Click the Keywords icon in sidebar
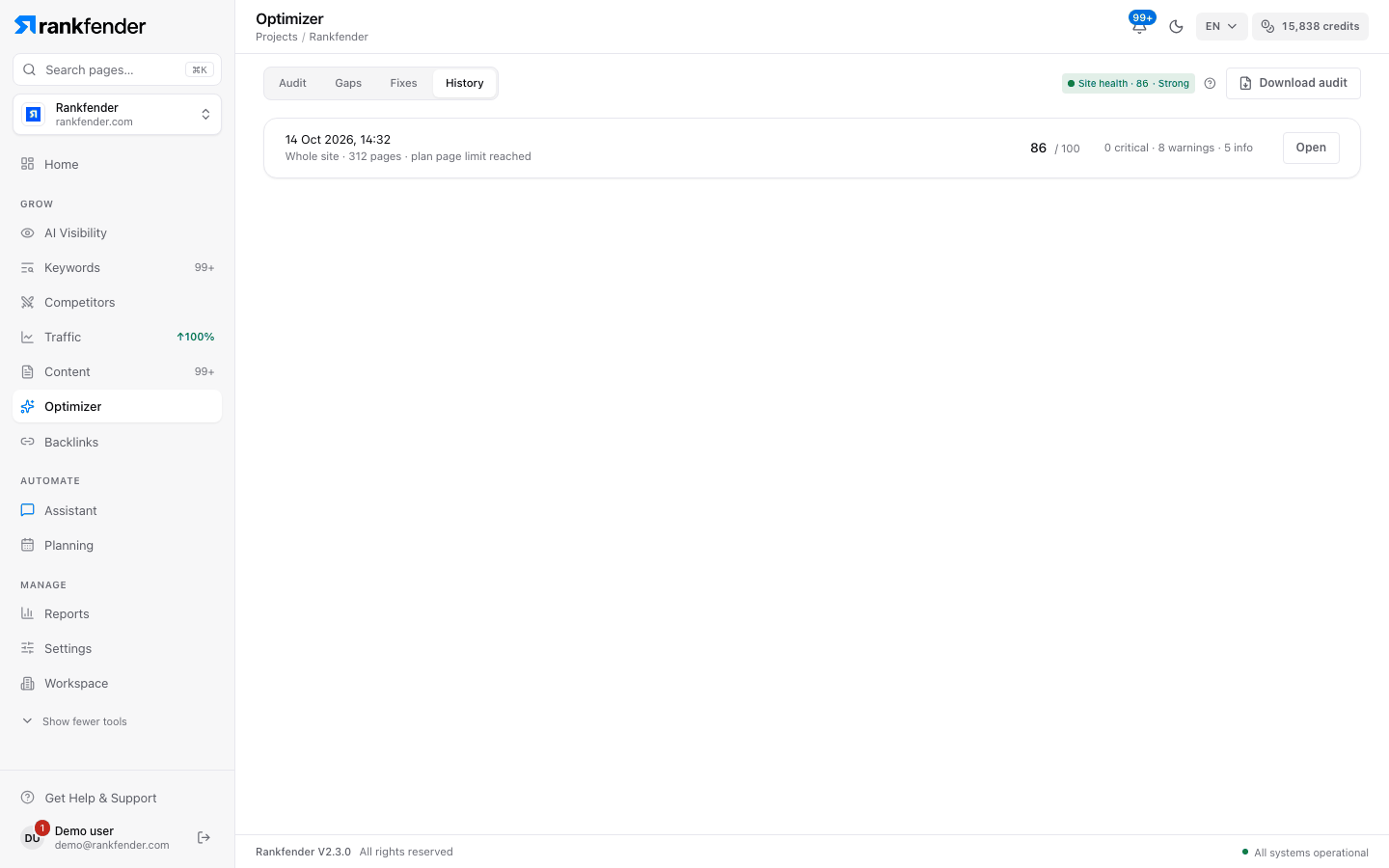The width and height of the screenshot is (1389, 868). pyautogui.click(x=28, y=267)
